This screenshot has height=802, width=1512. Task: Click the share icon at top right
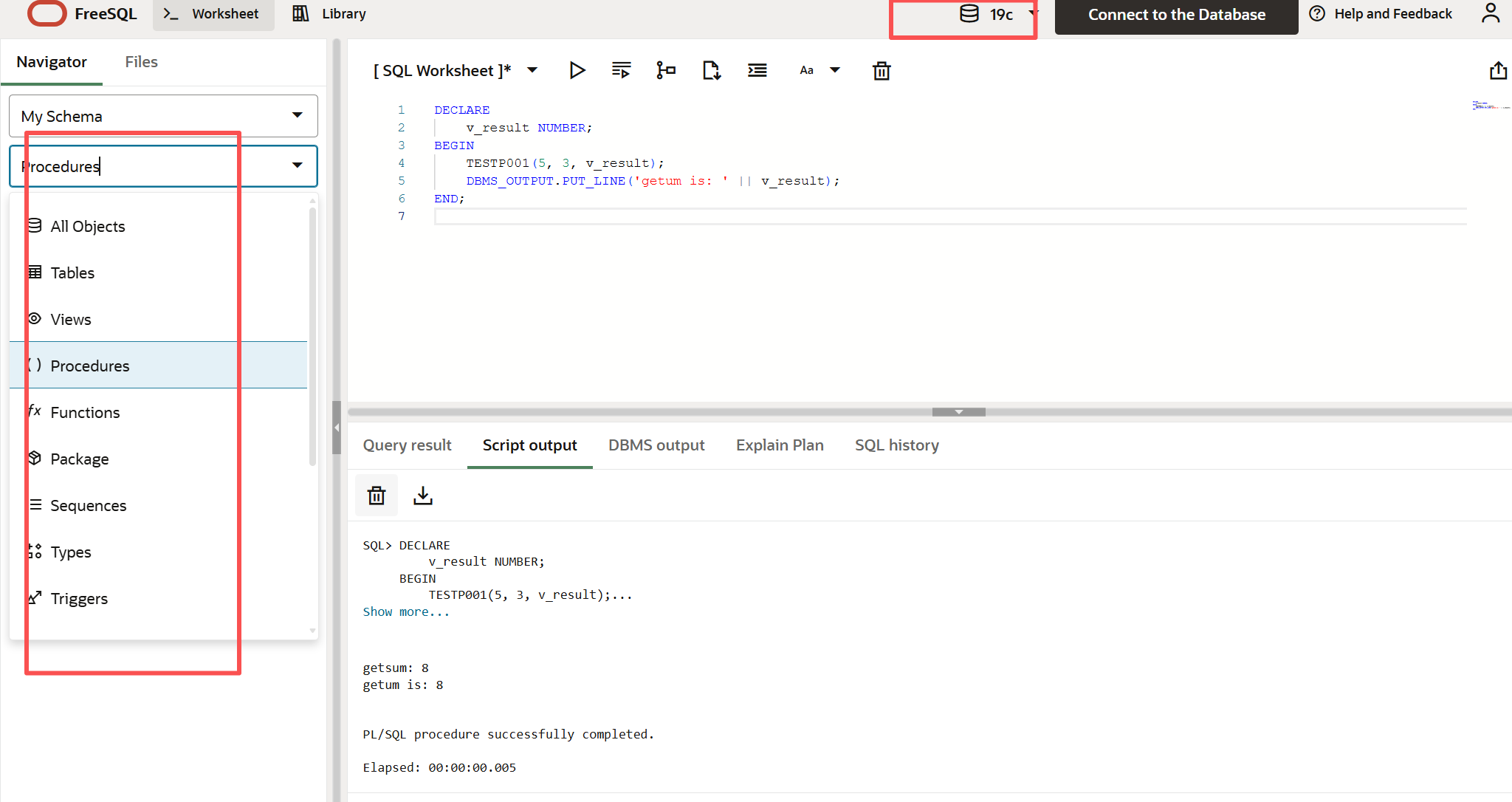(1497, 71)
